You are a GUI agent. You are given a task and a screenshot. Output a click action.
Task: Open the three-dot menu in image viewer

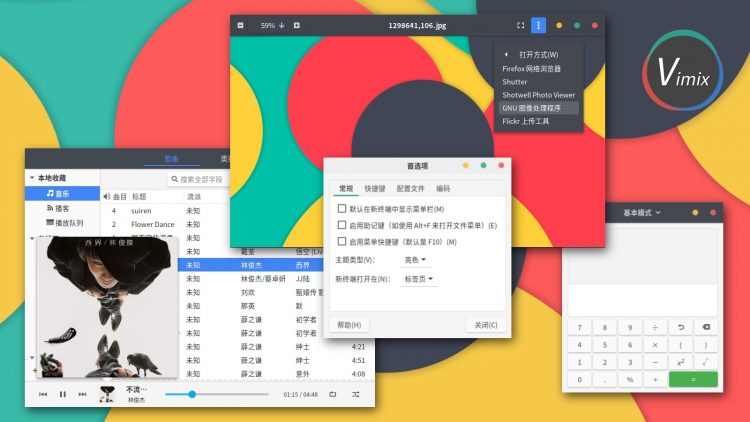click(x=539, y=25)
